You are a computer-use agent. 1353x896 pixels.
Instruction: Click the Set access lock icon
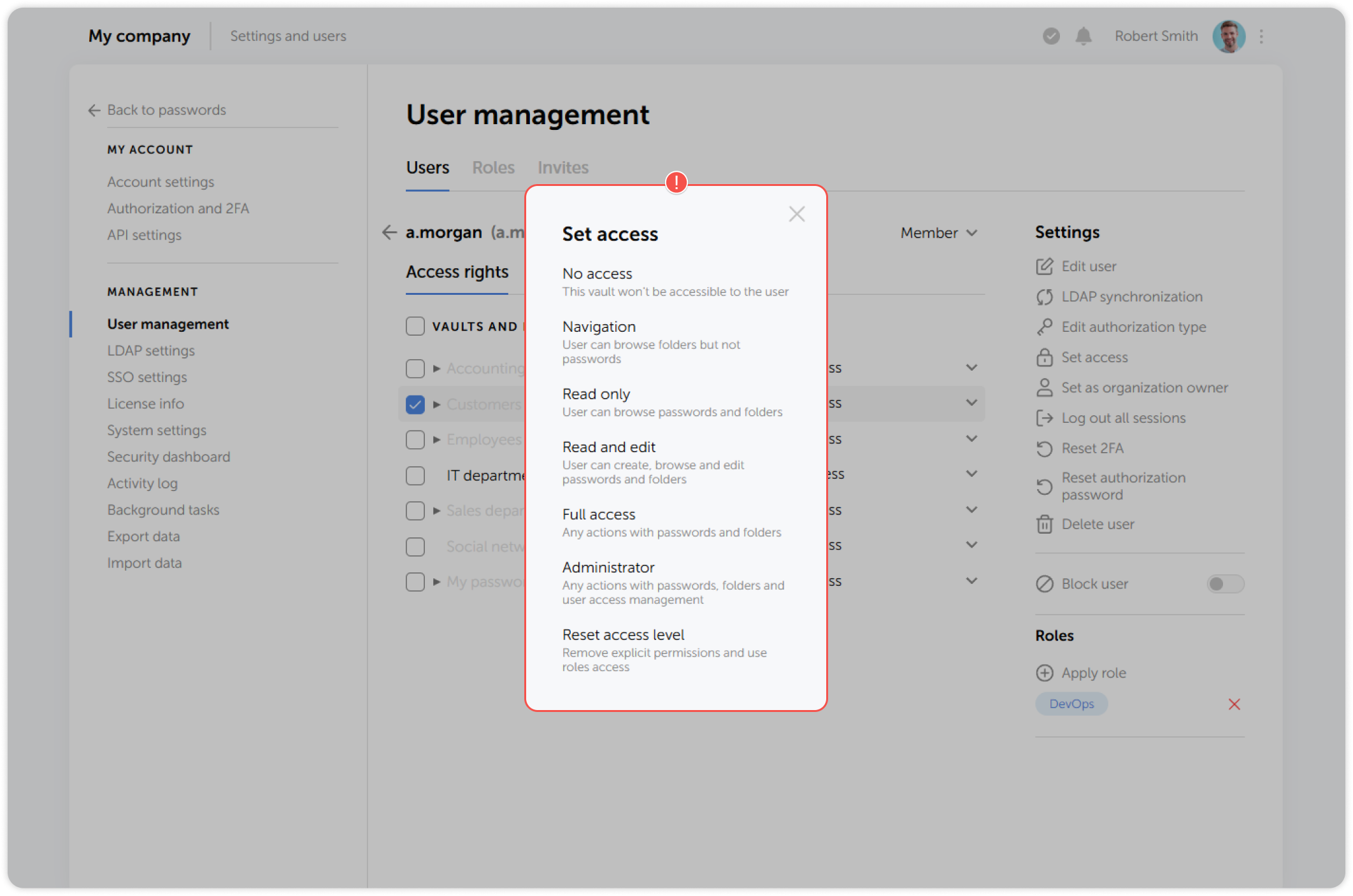point(1045,357)
